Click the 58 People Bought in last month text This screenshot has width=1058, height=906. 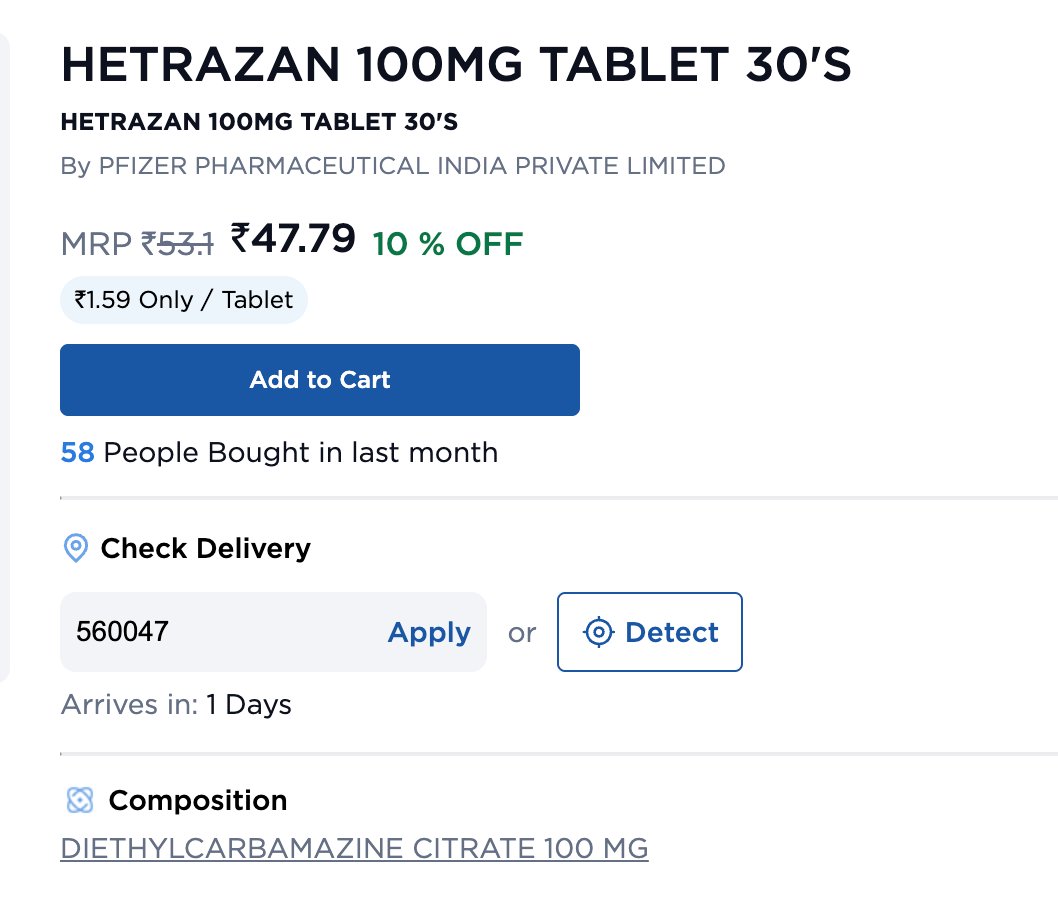tap(279, 453)
